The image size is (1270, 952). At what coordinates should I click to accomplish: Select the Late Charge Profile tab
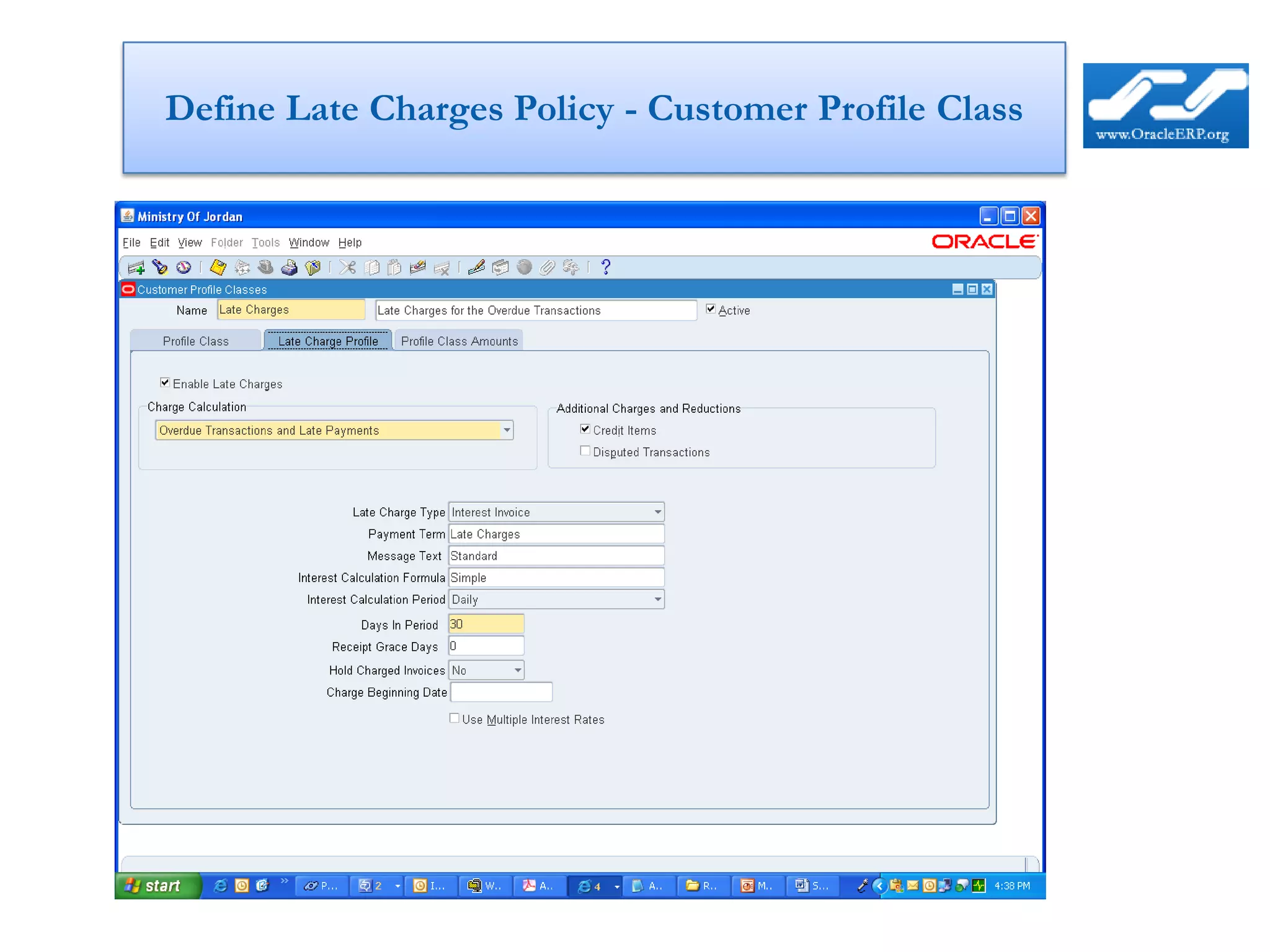[328, 341]
